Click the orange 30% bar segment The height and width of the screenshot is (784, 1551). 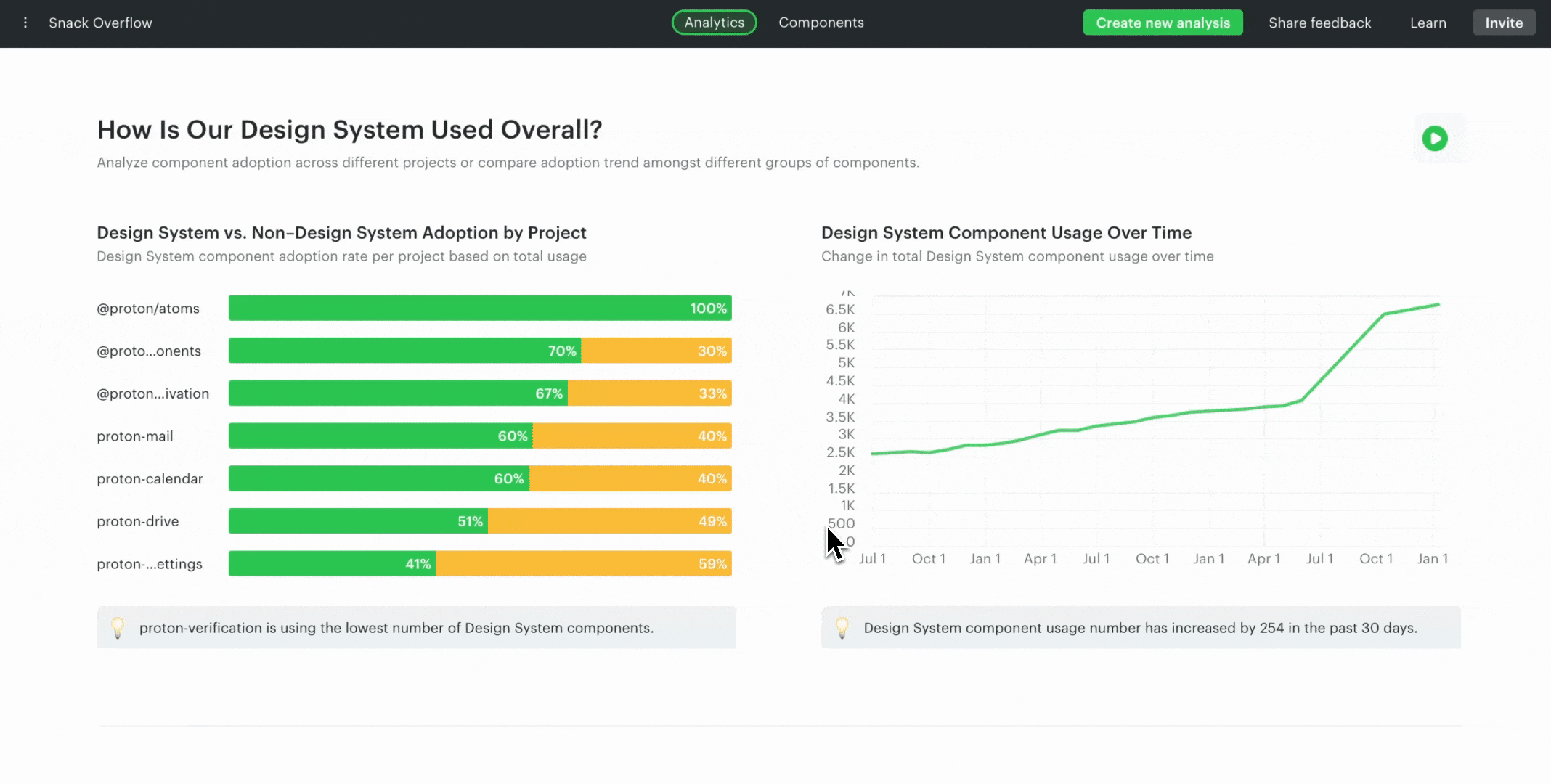(x=656, y=351)
